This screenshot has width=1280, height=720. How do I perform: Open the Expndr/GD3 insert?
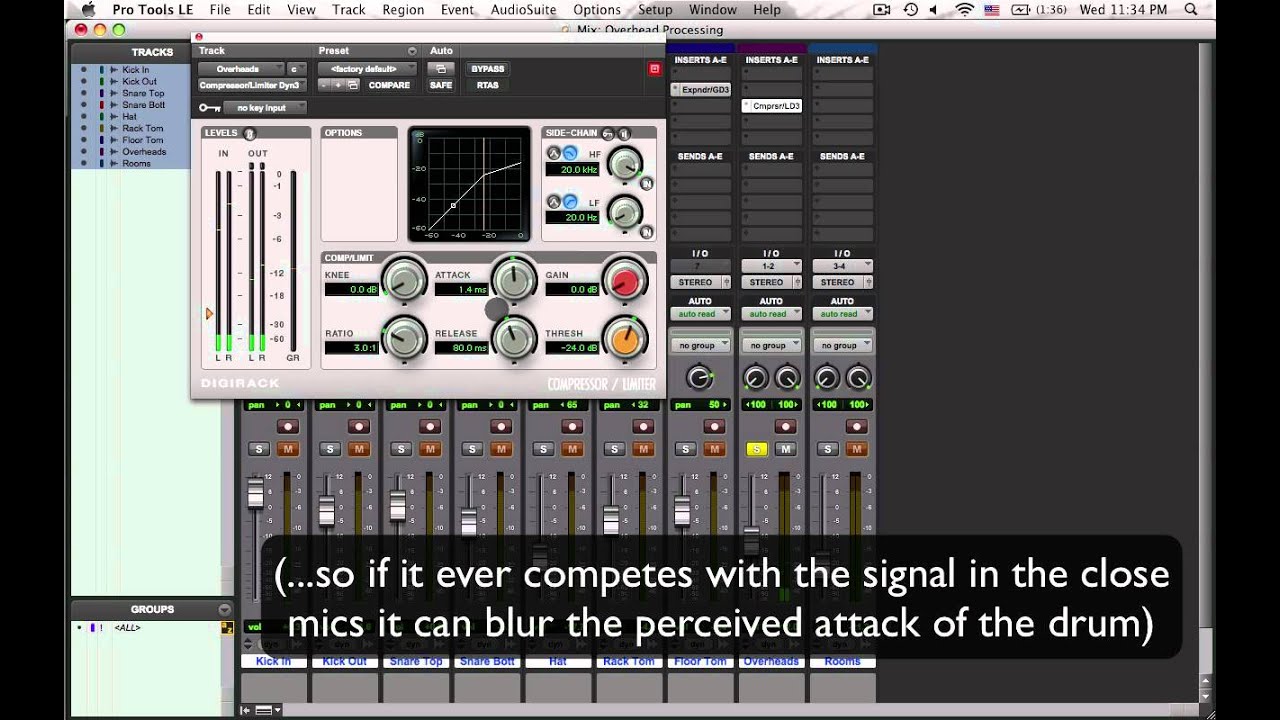click(x=700, y=89)
